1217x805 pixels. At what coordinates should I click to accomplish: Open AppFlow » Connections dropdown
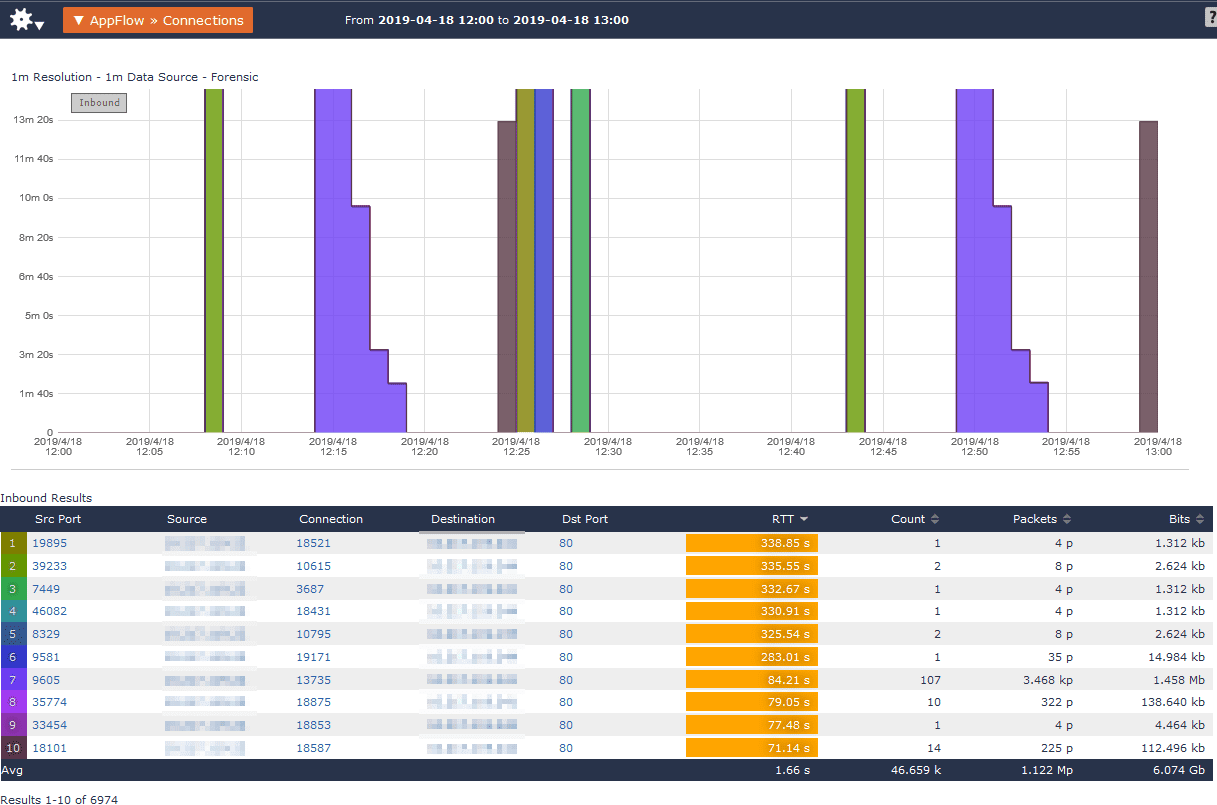pos(158,20)
